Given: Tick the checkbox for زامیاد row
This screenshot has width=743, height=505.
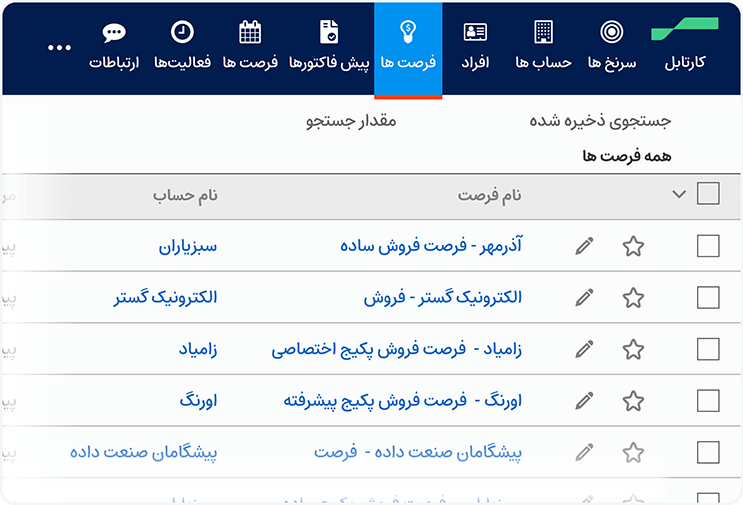Looking at the screenshot, I should [x=708, y=349].
